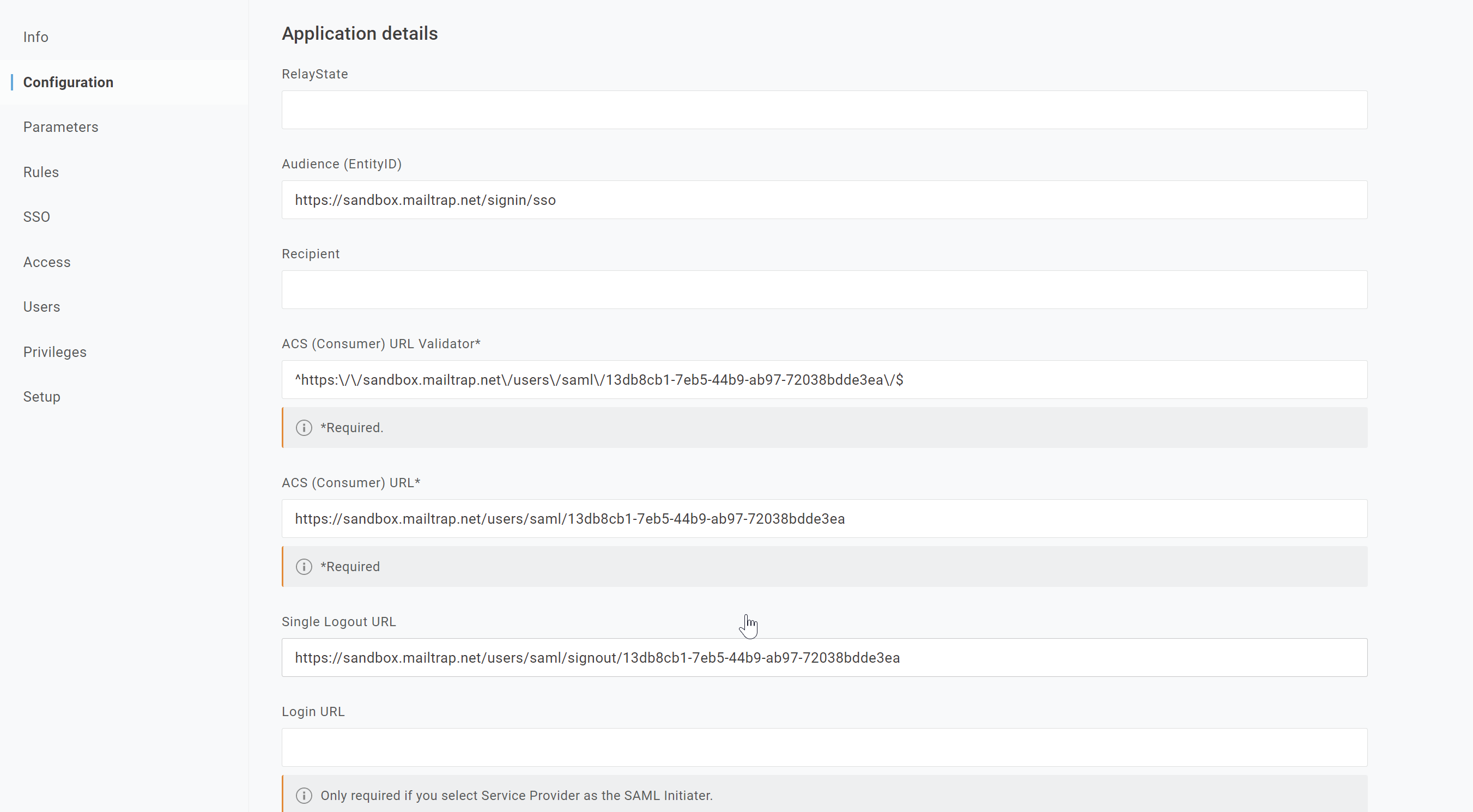
Task: Click the 'Login URL' label
Action: click(313, 711)
